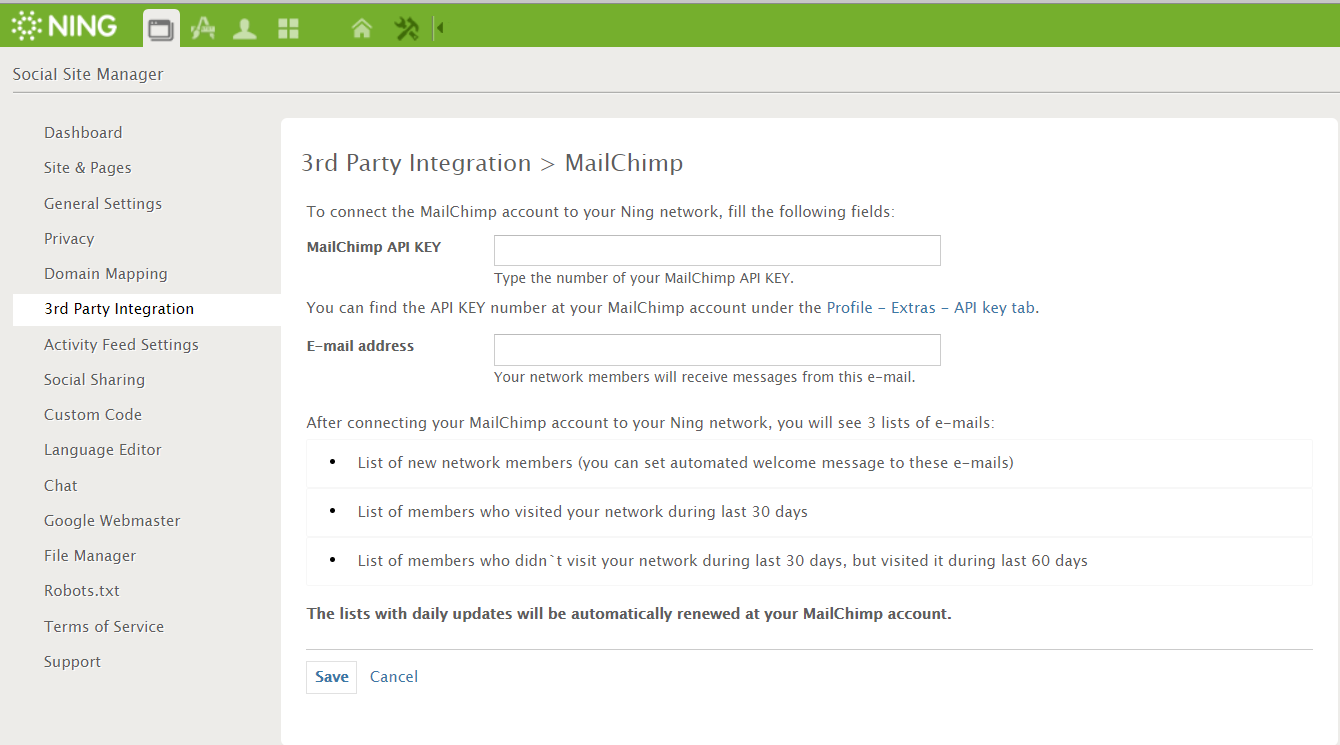Open Chat settings in sidebar

(61, 486)
